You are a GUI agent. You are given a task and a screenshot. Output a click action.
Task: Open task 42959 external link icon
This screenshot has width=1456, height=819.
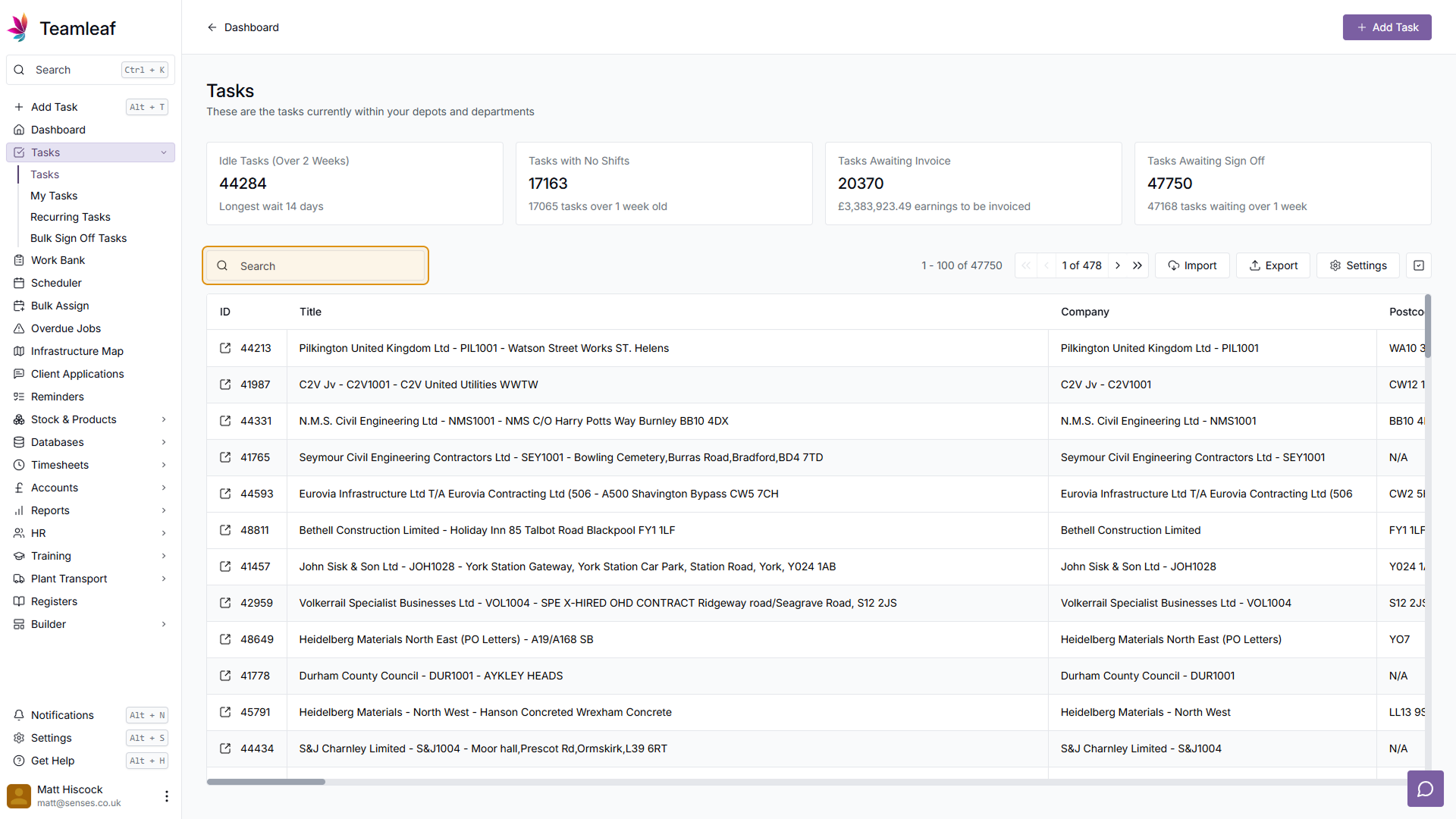(225, 603)
